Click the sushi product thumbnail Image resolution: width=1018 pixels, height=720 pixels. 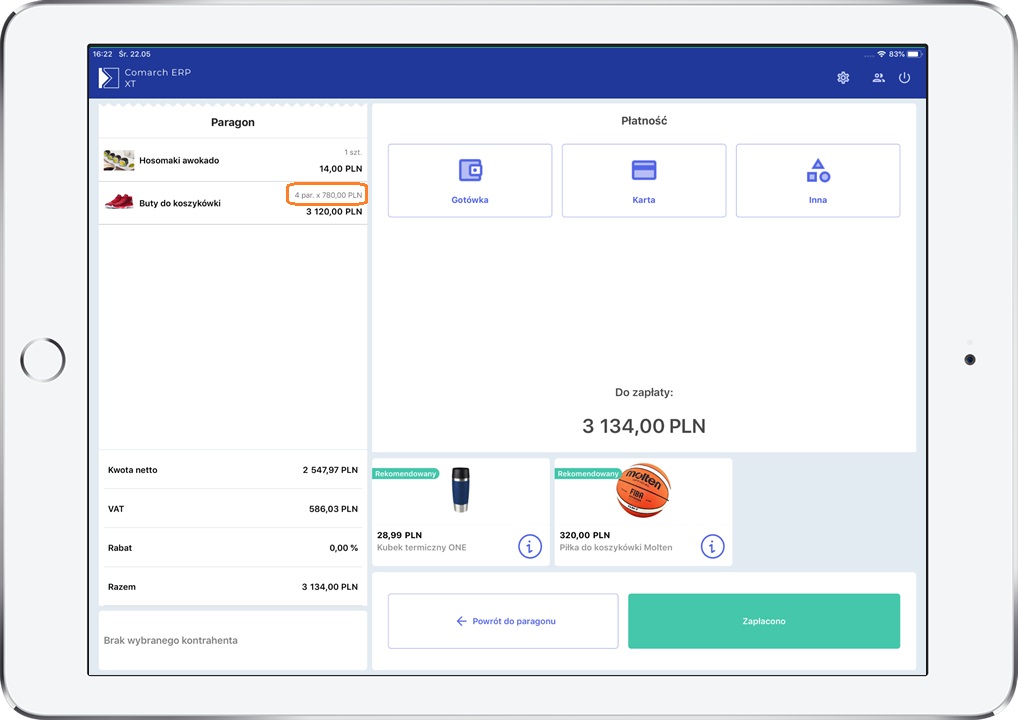(x=119, y=160)
